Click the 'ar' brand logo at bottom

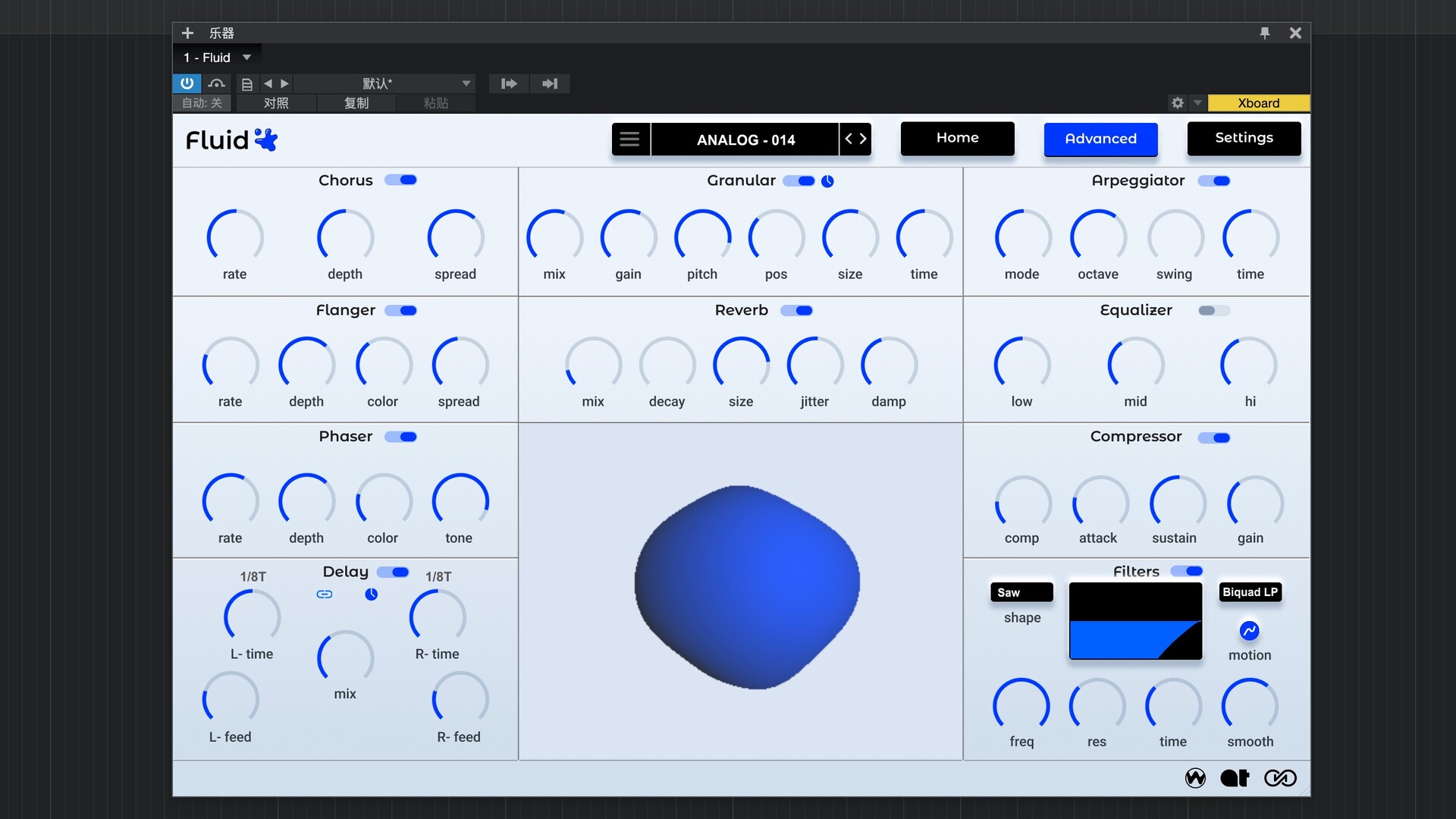1235,778
